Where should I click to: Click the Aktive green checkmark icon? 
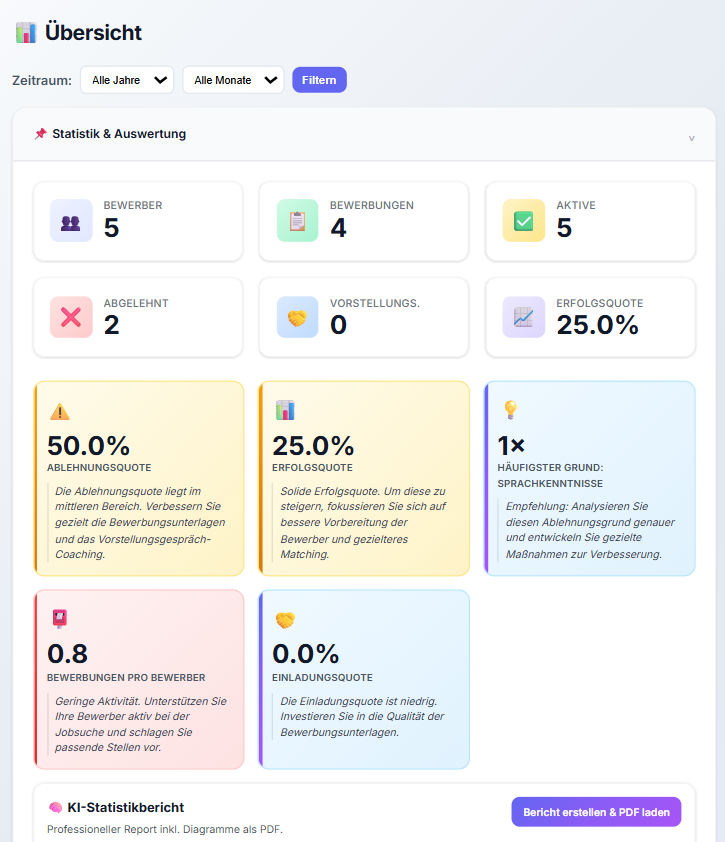[x=523, y=221]
